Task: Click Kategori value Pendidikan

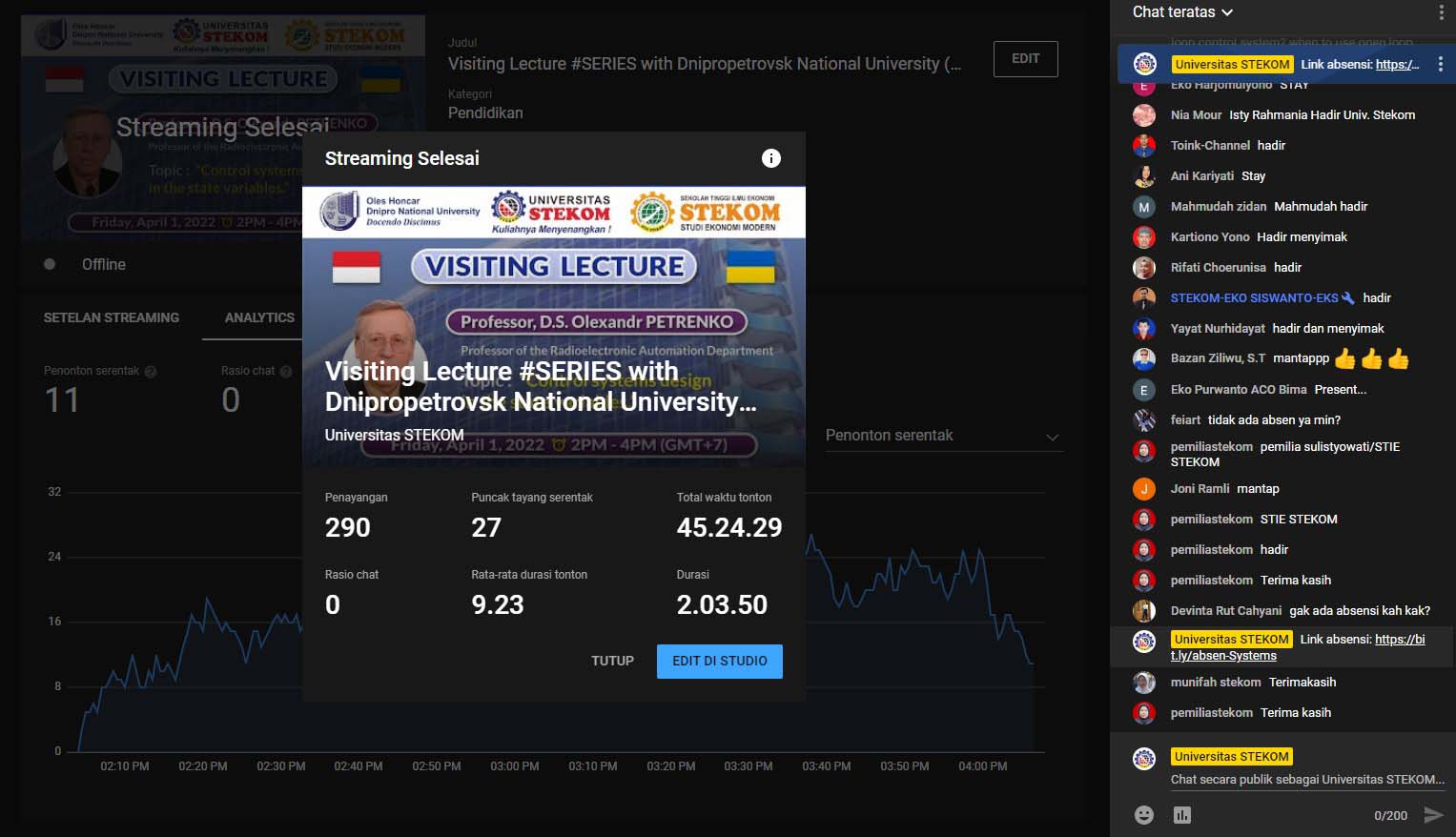Action: click(485, 112)
